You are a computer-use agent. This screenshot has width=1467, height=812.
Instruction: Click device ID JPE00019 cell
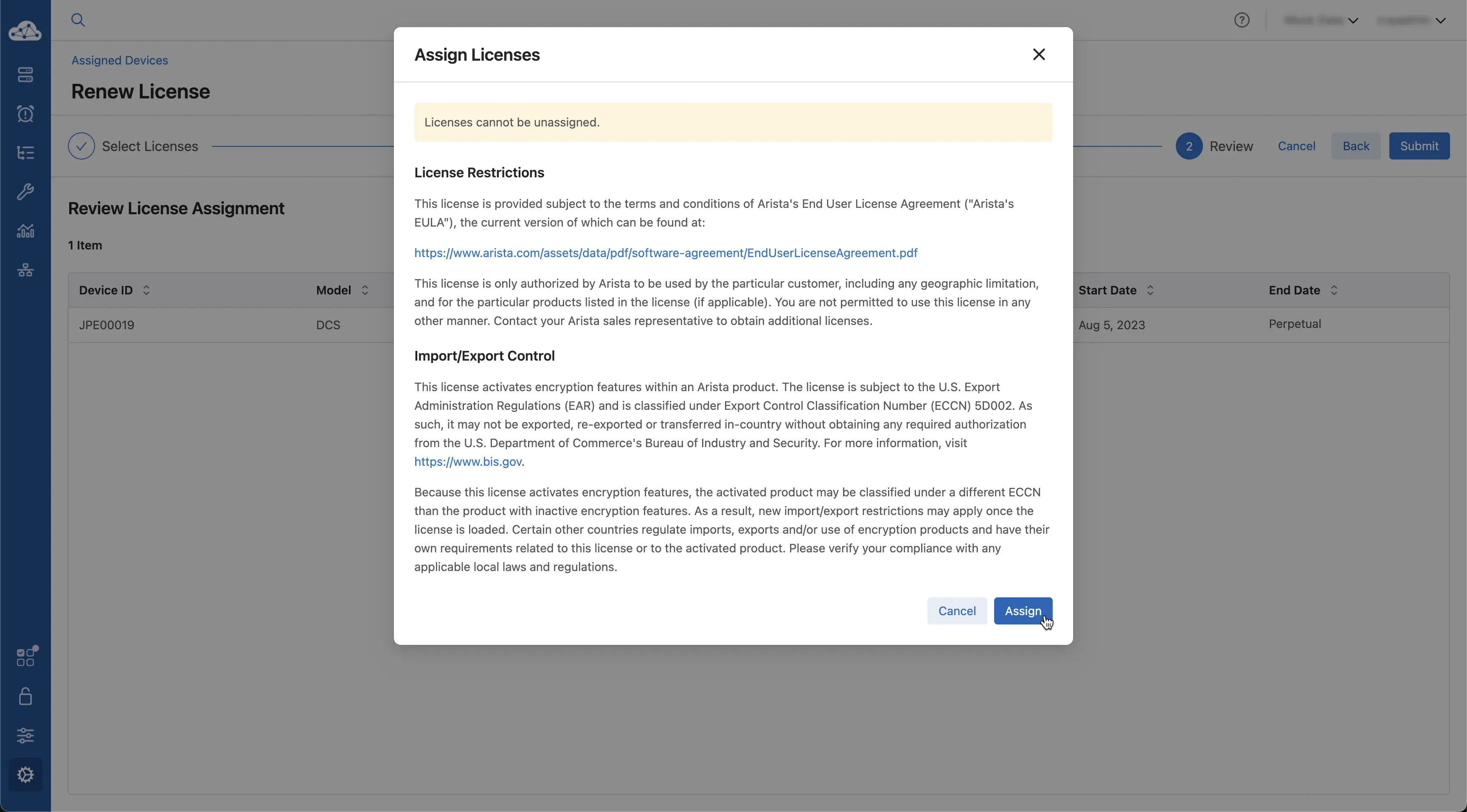click(107, 325)
